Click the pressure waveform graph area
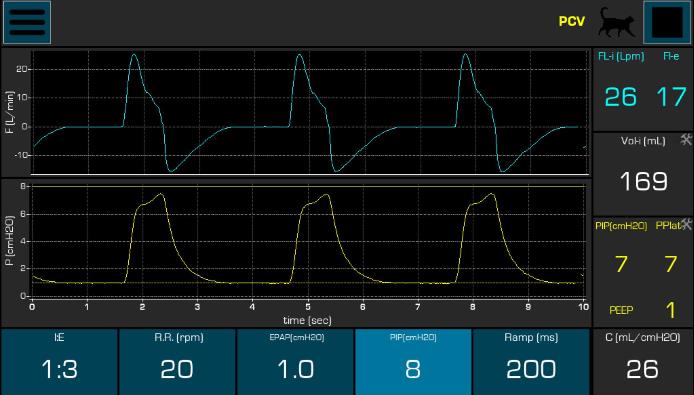Screen dimensions: 694x395 coord(308,241)
